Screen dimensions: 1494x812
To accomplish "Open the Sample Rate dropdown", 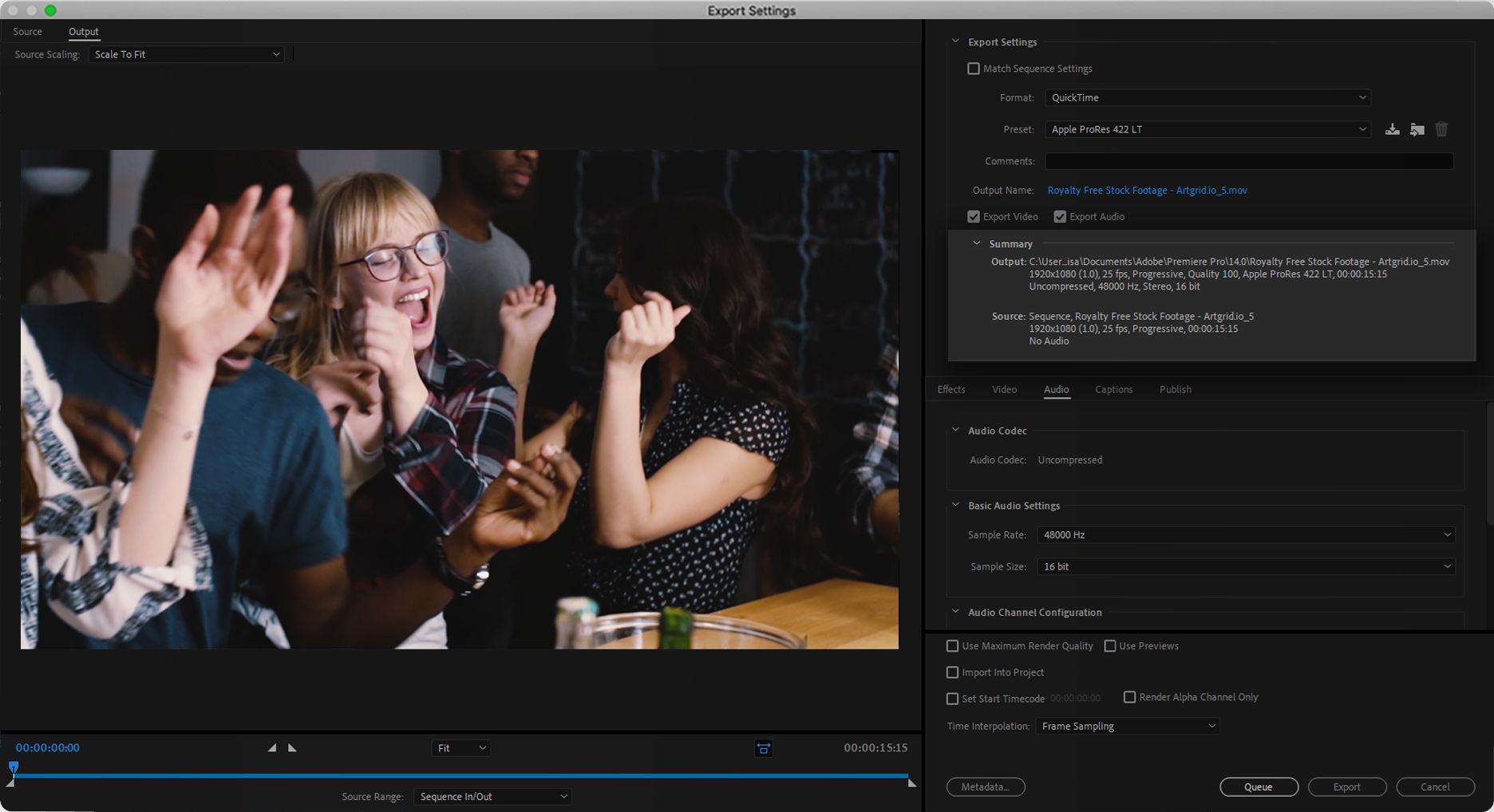I will (1245, 534).
